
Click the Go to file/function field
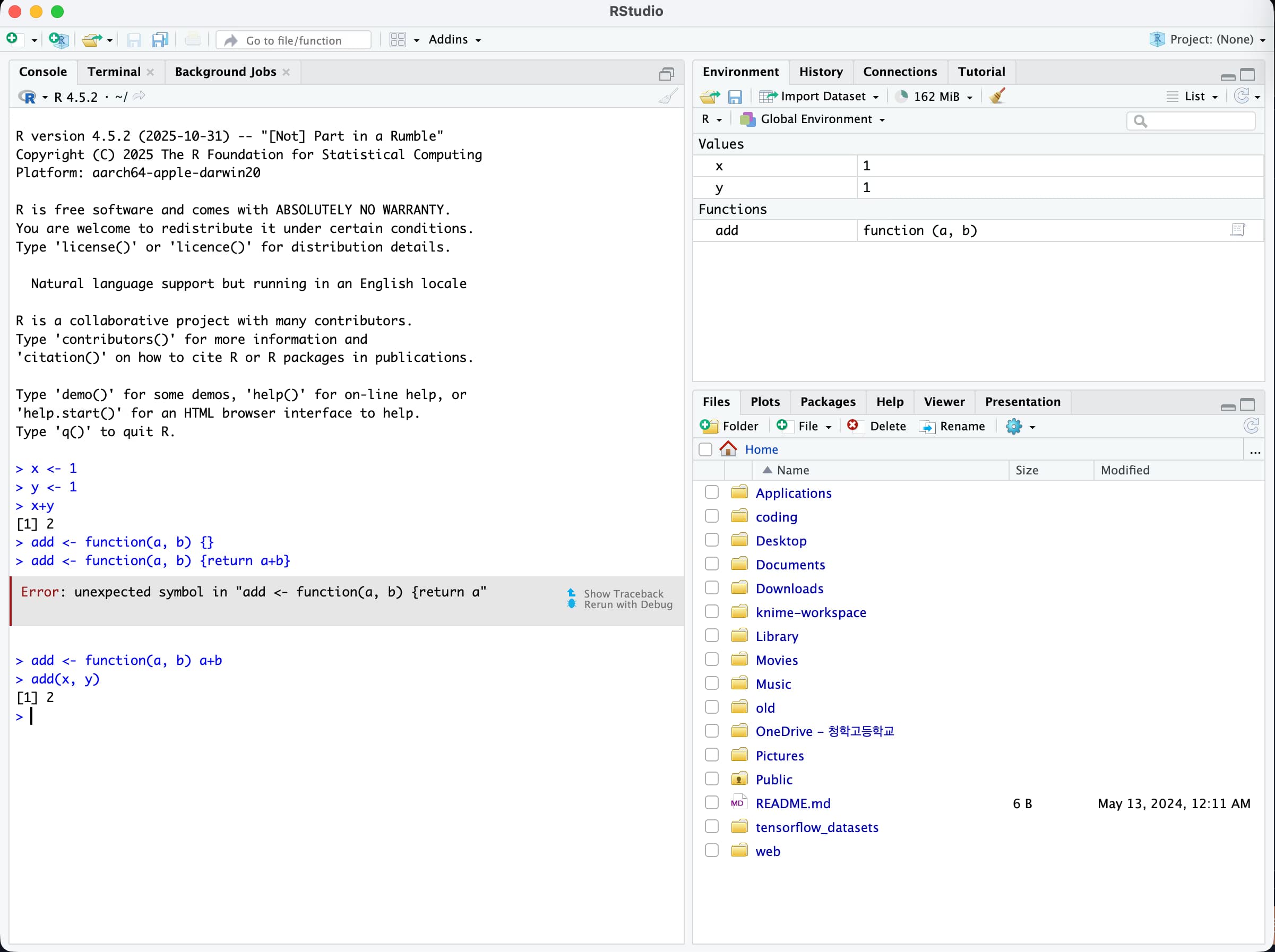pyautogui.click(x=294, y=40)
